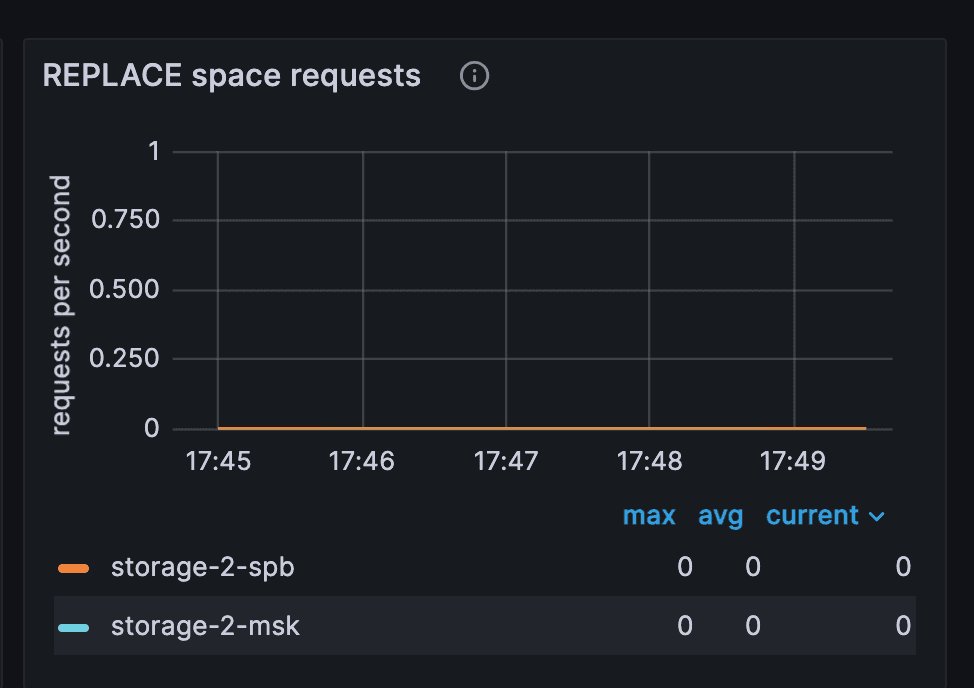The width and height of the screenshot is (974, 688).
Task: Toggle storage-2-spb series visibility
Action: point(202,568)
